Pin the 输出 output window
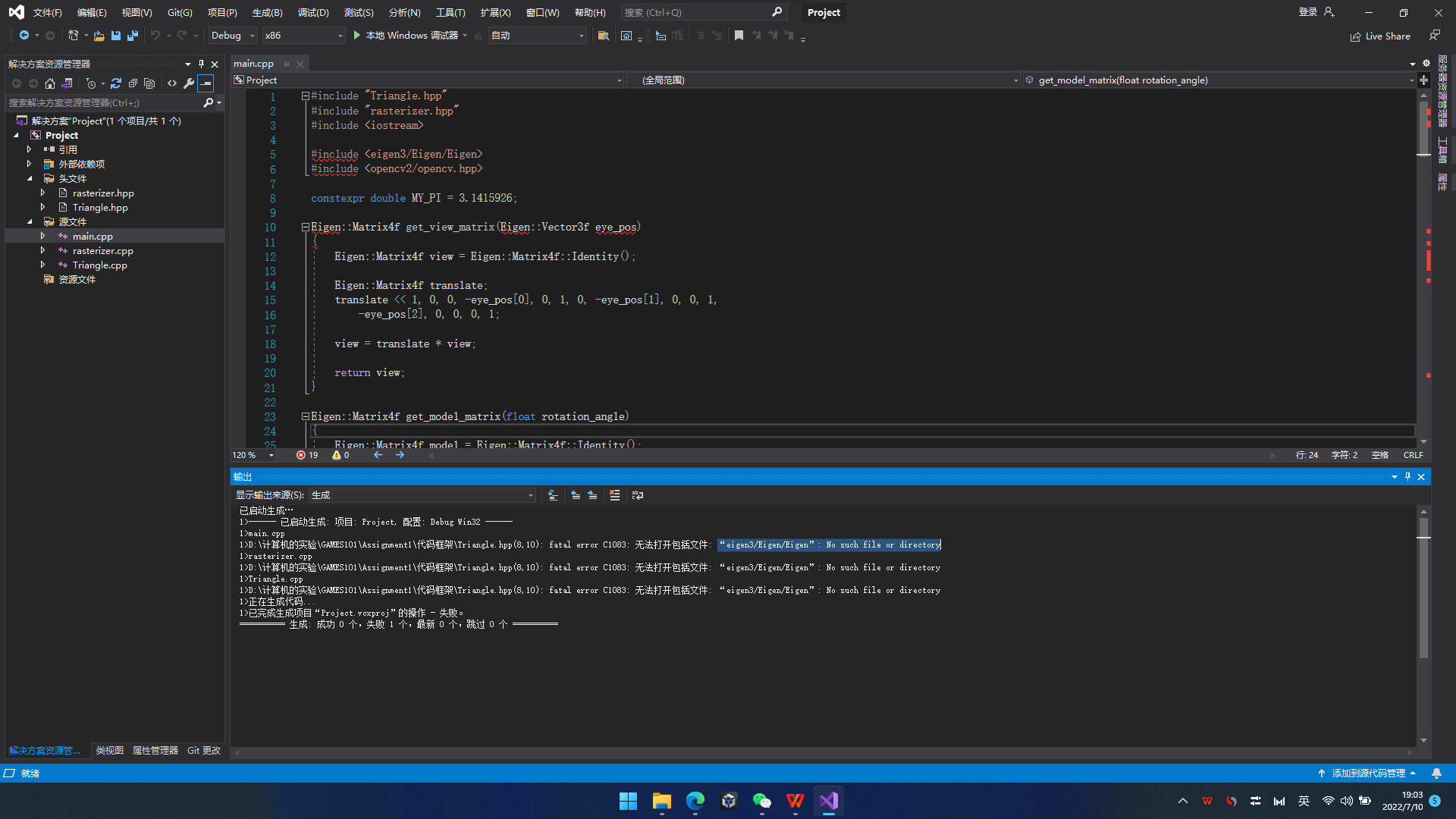The image size is (1456, 819). [1407, 476]
